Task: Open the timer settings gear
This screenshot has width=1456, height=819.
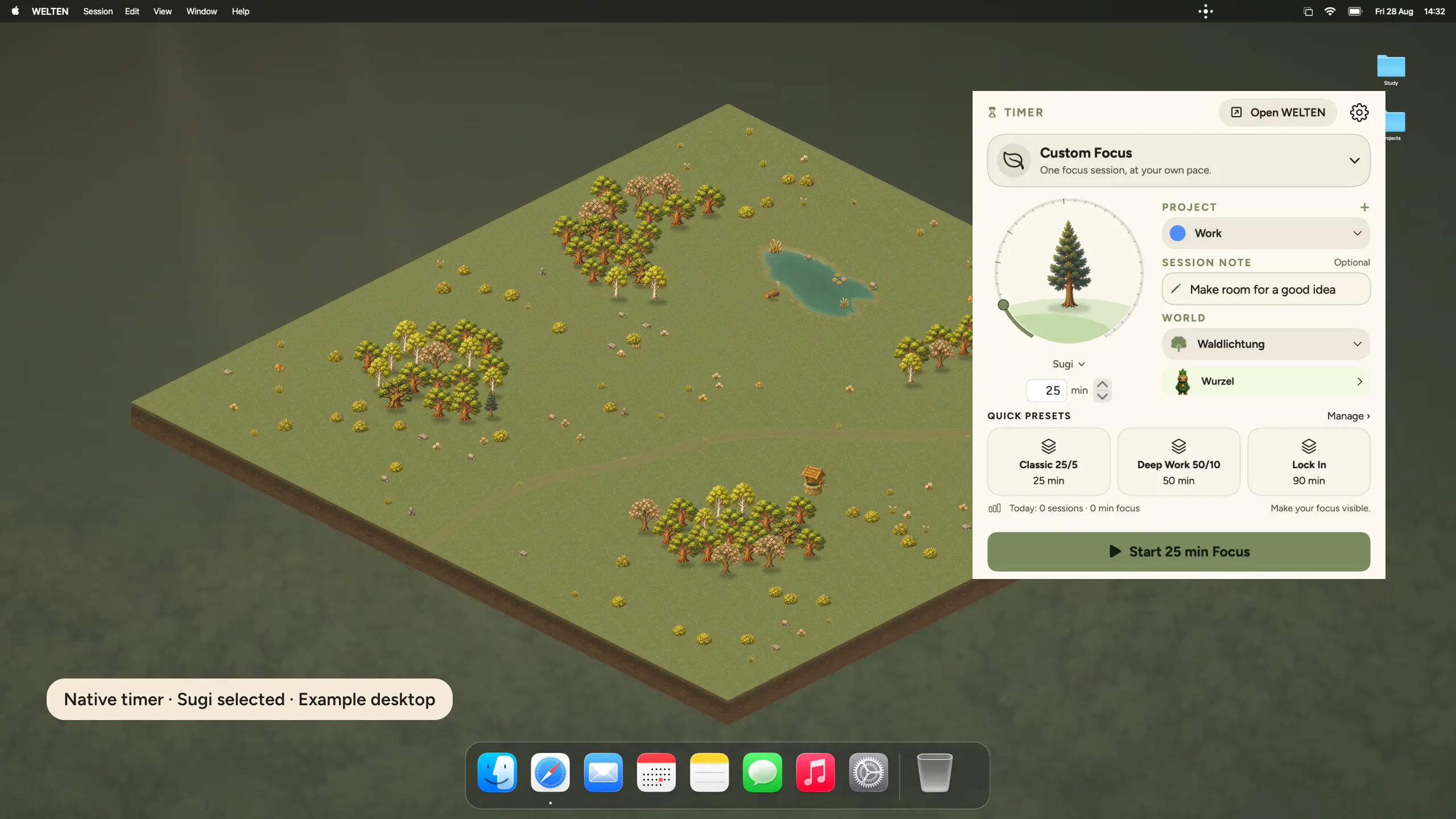Action: click(x=1359, y=112)
